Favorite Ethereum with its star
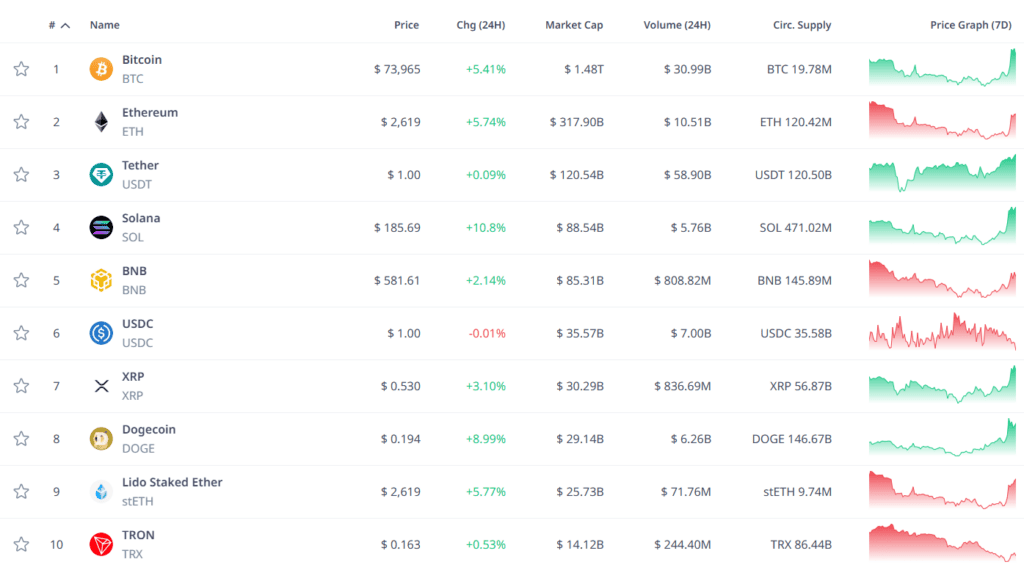 pos(22,122)
